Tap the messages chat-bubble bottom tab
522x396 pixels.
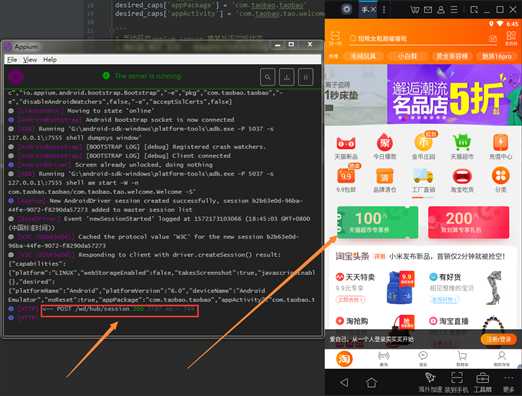click(423, 359)
